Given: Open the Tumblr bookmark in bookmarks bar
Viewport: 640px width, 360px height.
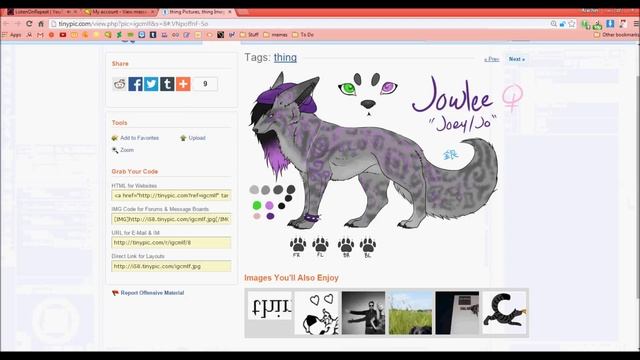Looking at the screenshot, I should [x=153, y=35].
